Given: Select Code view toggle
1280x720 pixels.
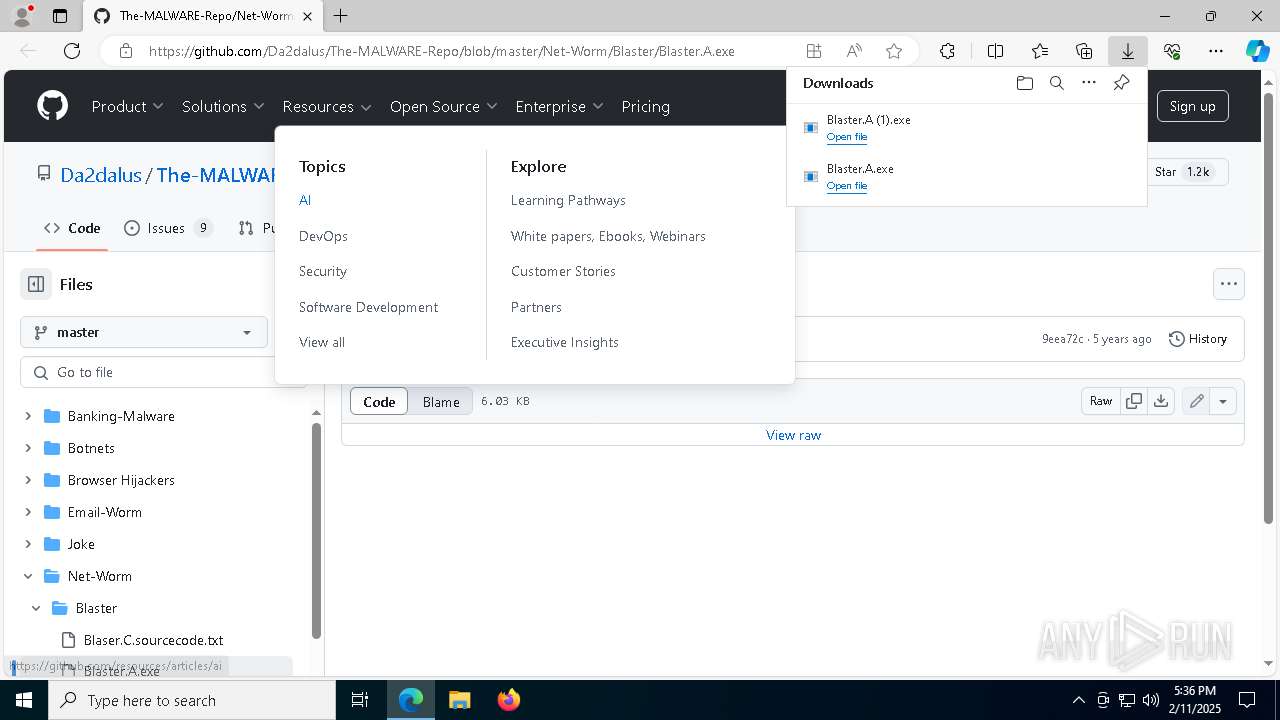Looking at the screenshot, I should point(379,401).
